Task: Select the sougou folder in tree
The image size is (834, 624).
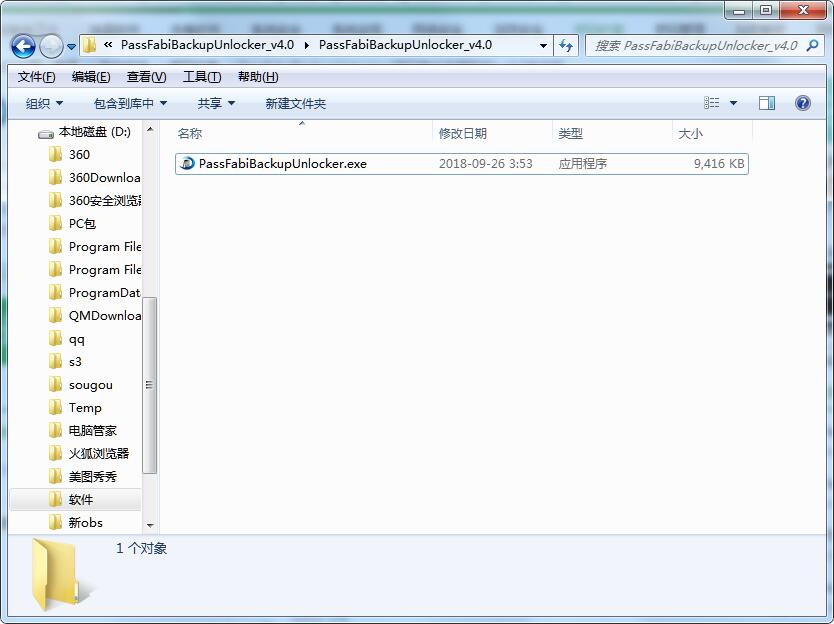Action: (x=90, y=385)
